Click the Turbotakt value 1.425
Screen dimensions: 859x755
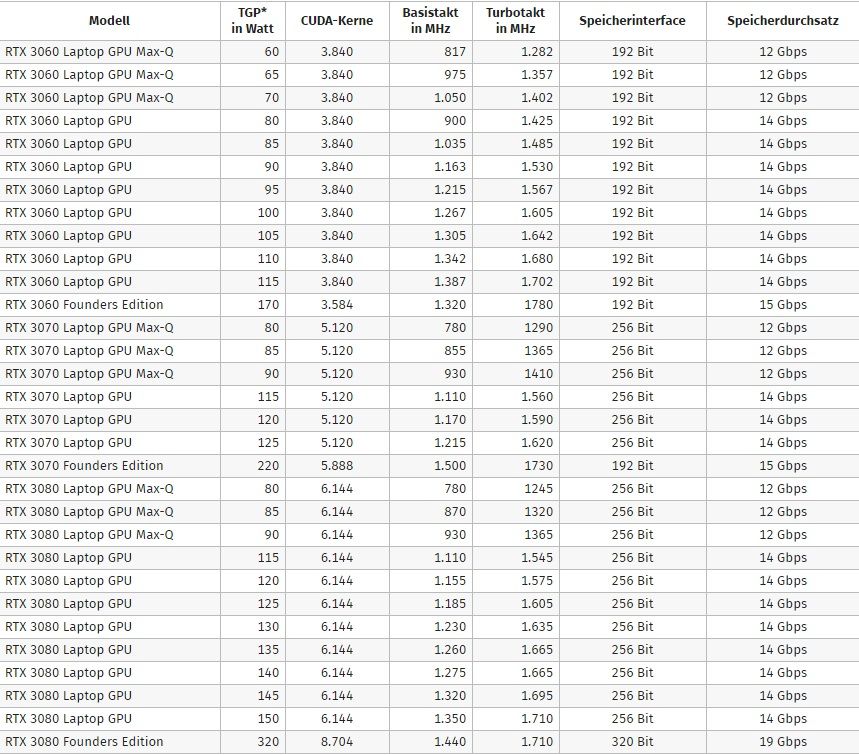click(537, 121)
